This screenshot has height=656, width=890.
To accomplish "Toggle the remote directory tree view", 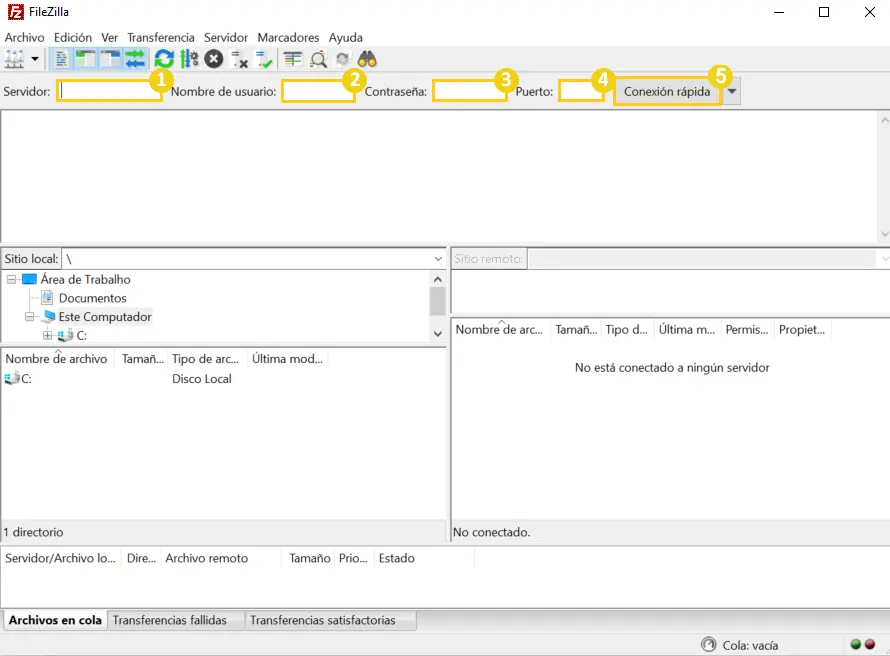I will (110, 59).
